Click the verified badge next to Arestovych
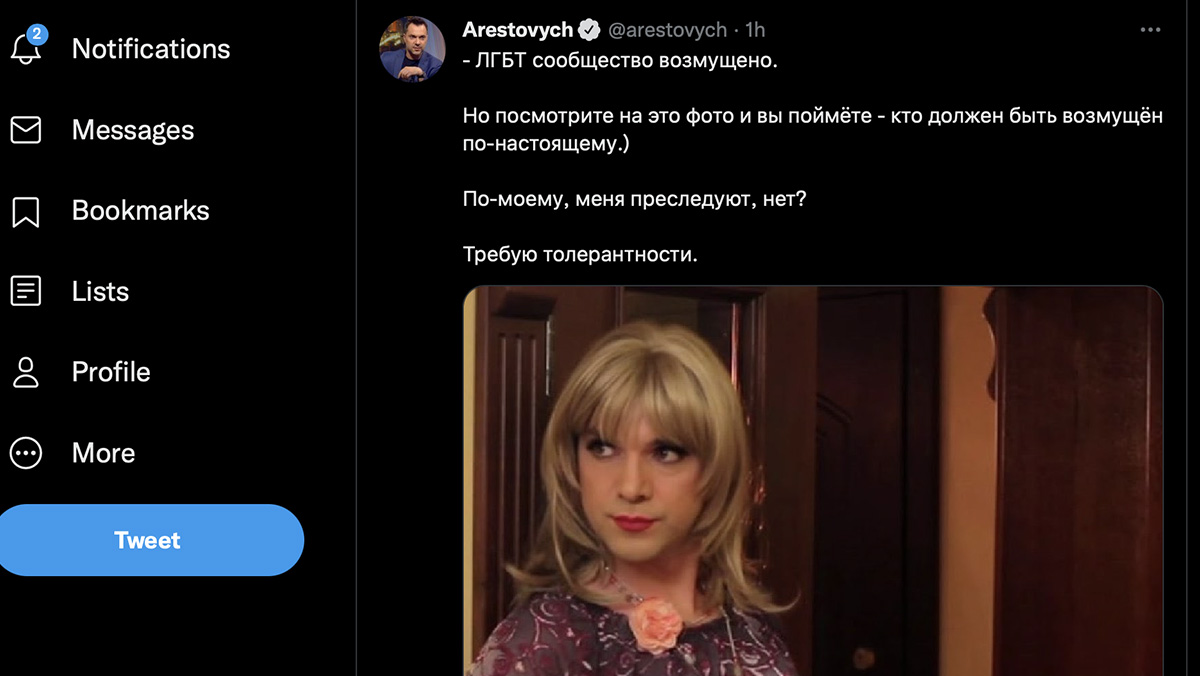Screen dimensions: 1200x676 (x=590, y=30)
